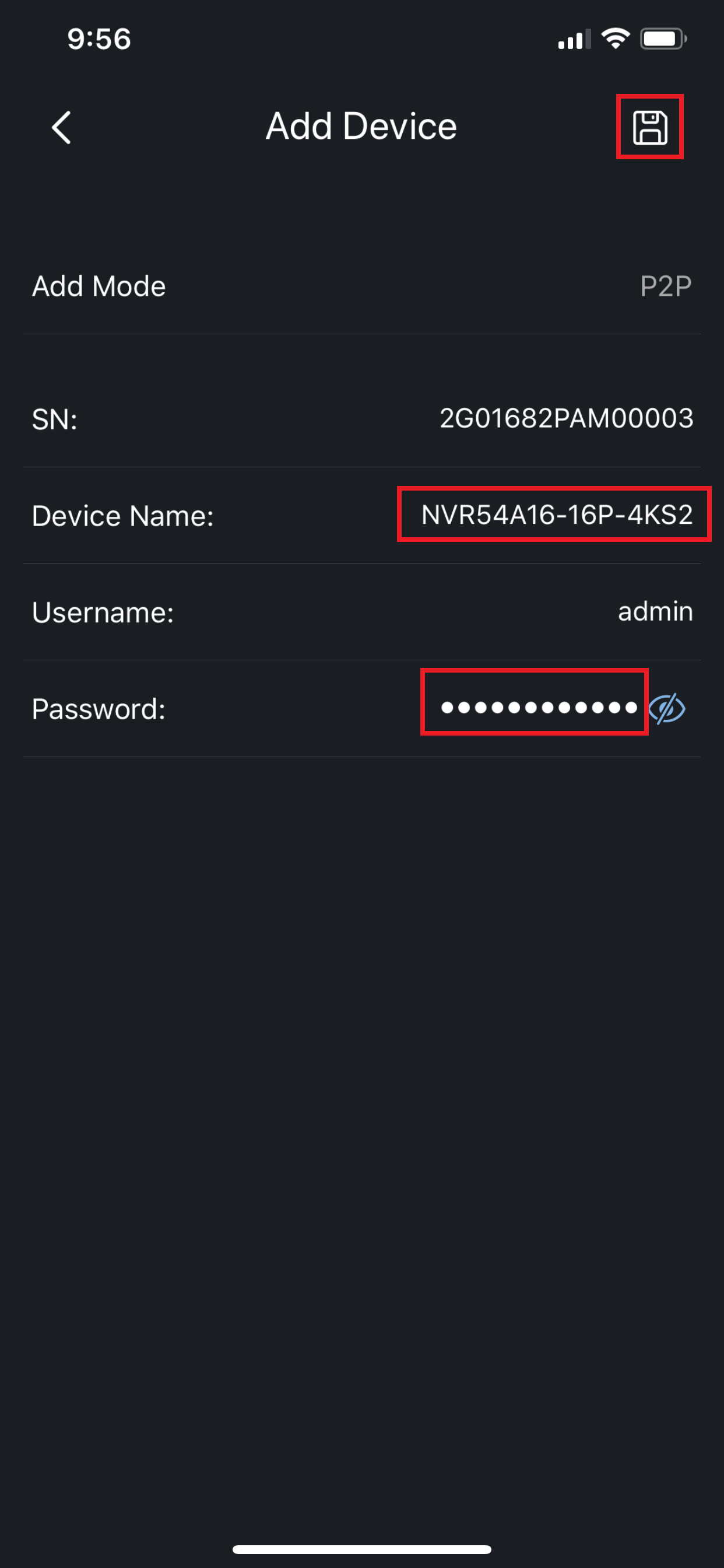Tap the home indicator bar
This screenshot has height=1568, width=724.
[361, 1549]
